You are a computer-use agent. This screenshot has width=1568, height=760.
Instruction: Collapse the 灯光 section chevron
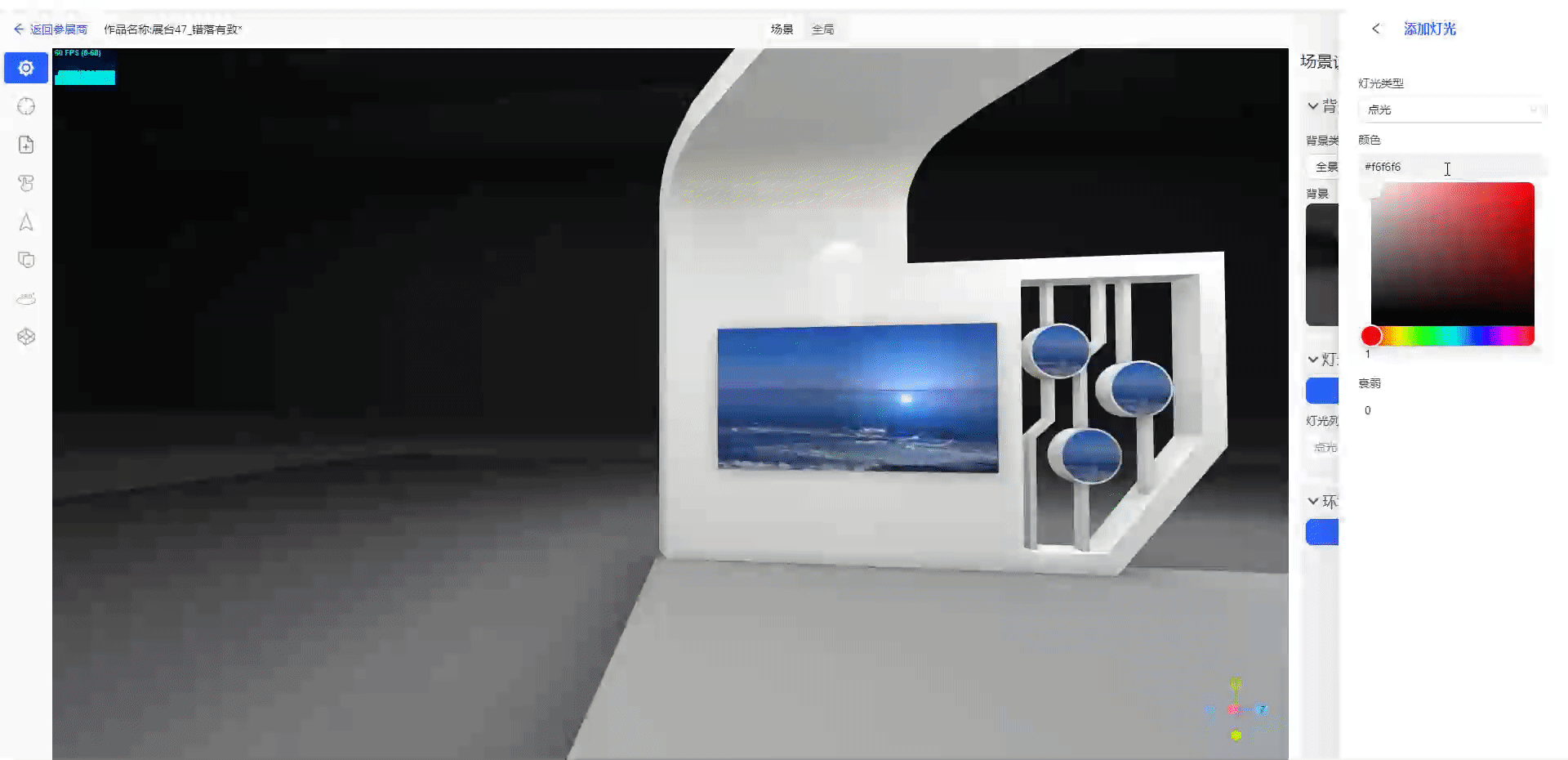point(1312,360)
